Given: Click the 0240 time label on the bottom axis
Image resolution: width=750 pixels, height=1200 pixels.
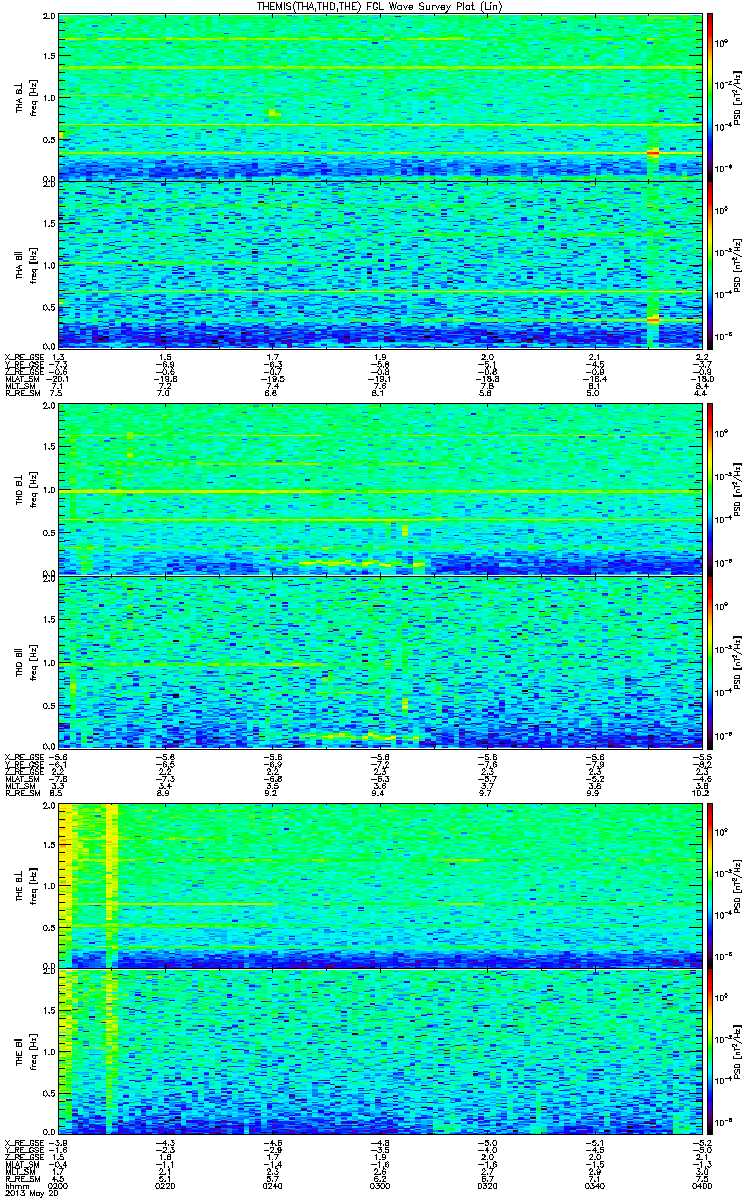Looking at the screenshot, I should [x=274, y=1185].
